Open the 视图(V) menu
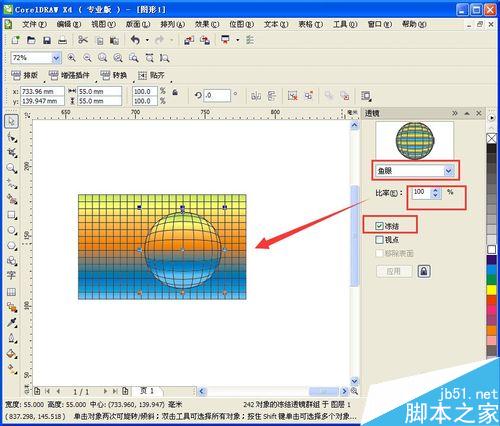The width and height of the screenshot is (500, 426). pos(103,24)
